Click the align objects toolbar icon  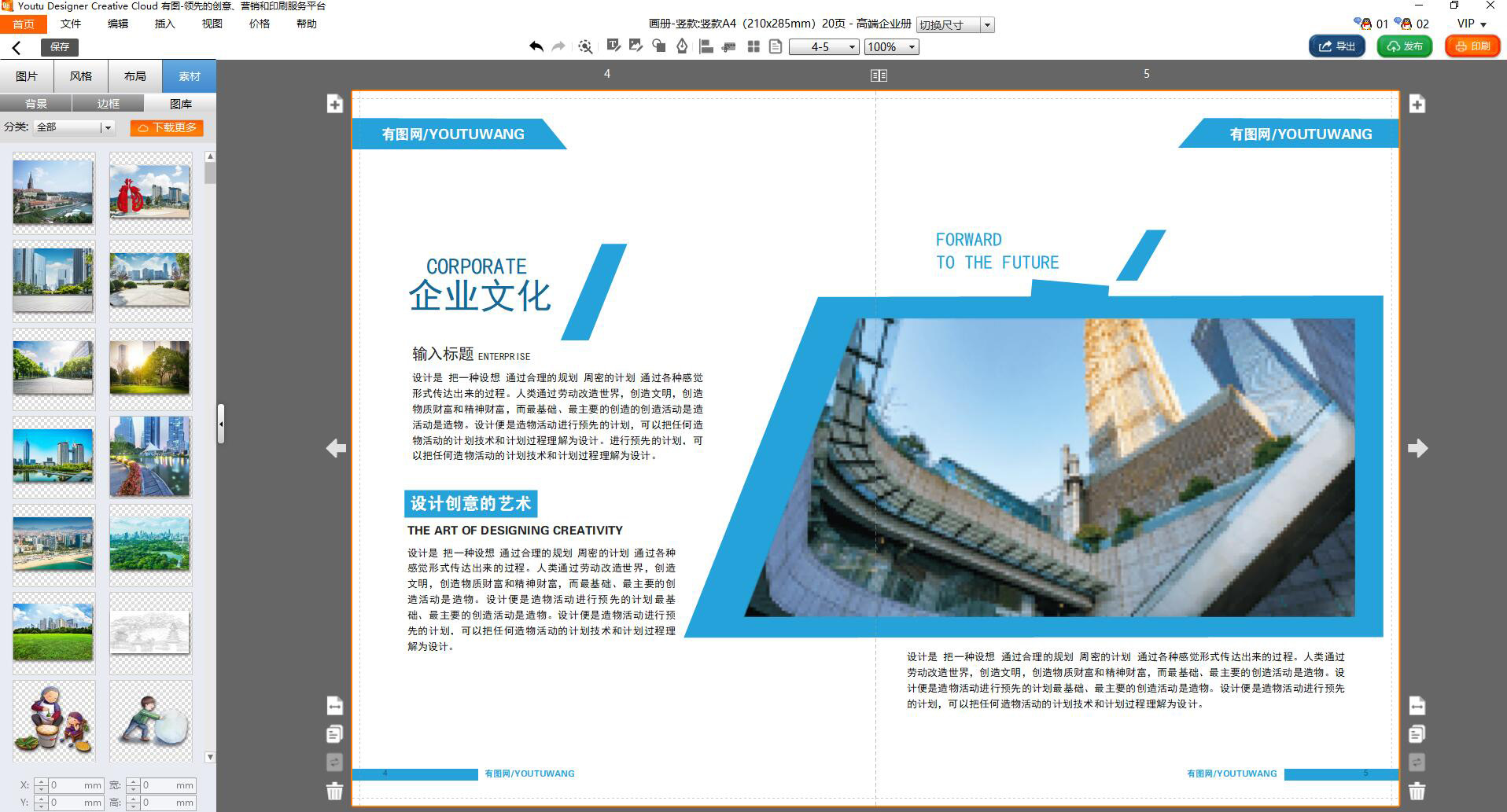pos(706,46)
